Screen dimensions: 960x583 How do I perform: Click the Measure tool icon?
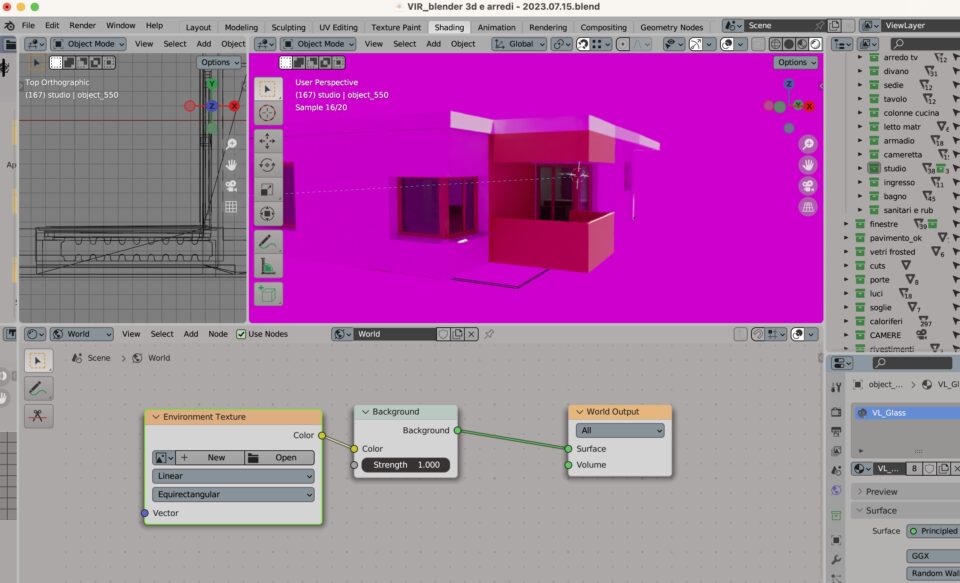267,266
